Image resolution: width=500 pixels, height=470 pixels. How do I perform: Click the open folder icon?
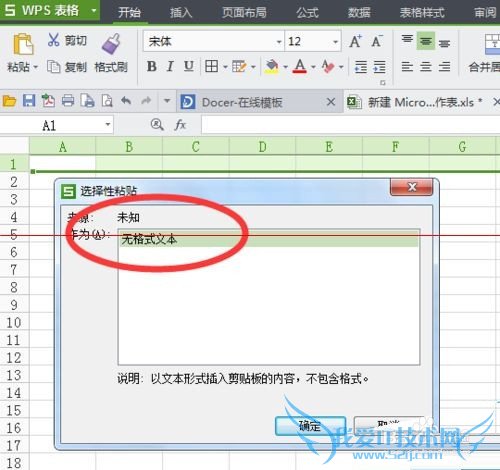pos(9,101)
